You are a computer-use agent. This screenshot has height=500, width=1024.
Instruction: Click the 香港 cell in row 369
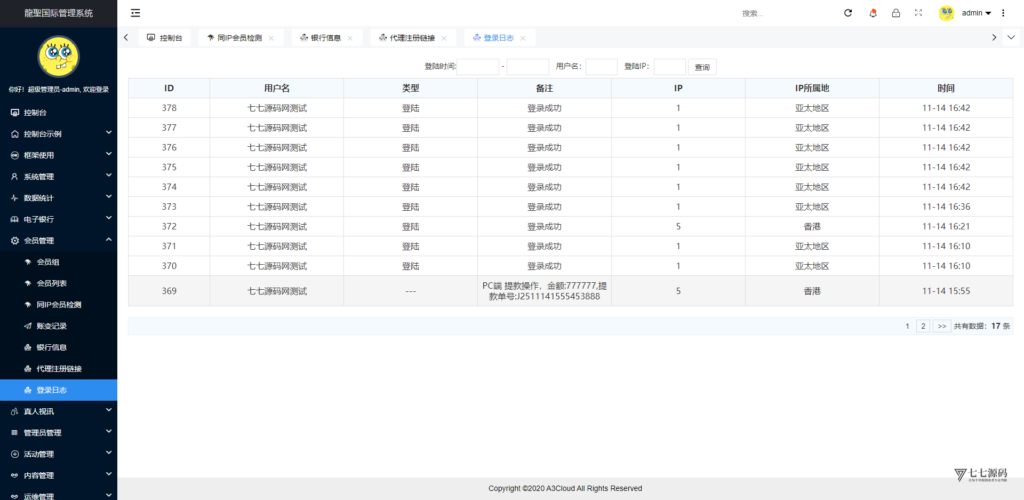coord(812,291)
